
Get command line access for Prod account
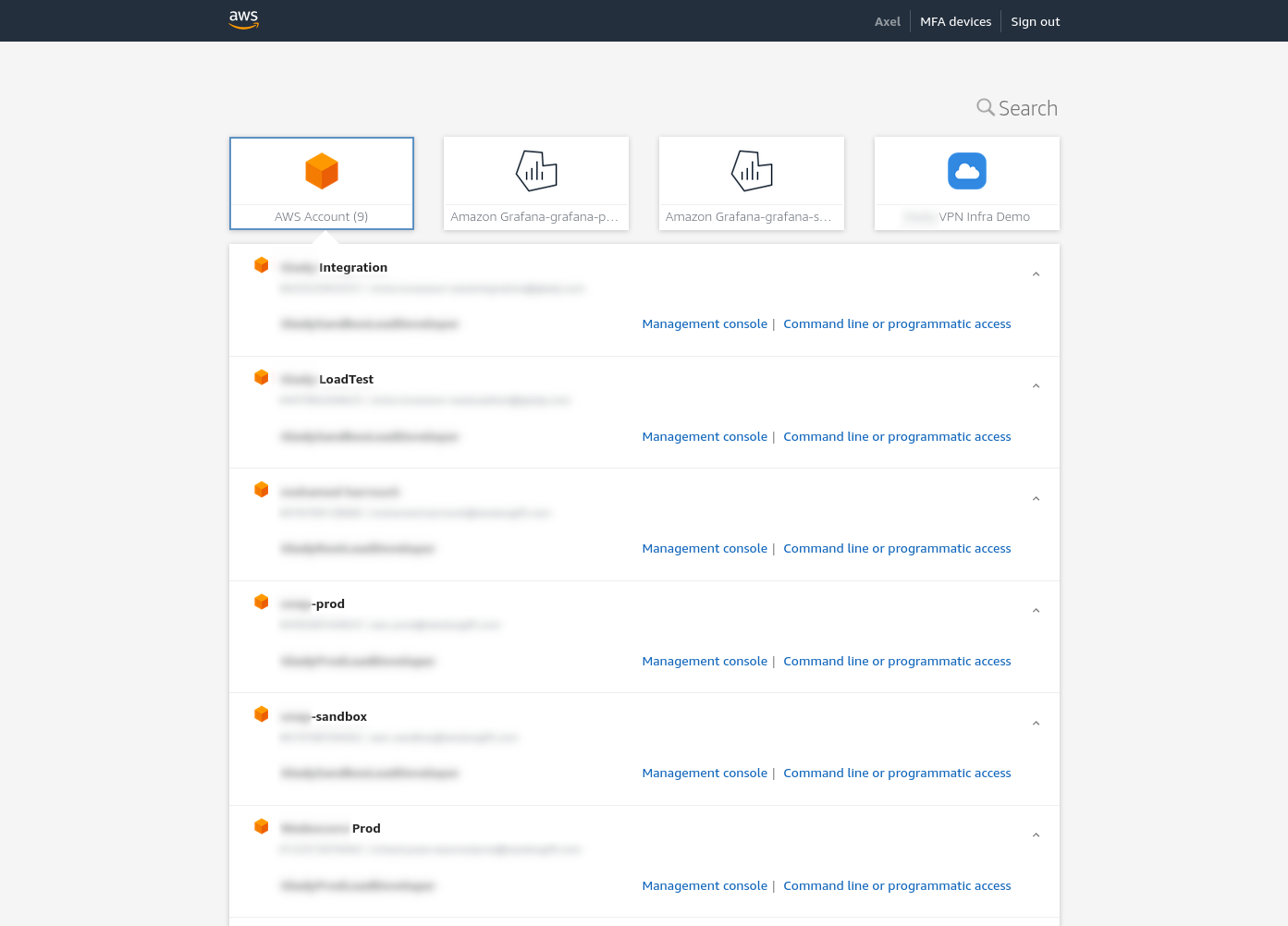[x=897, y=886]
